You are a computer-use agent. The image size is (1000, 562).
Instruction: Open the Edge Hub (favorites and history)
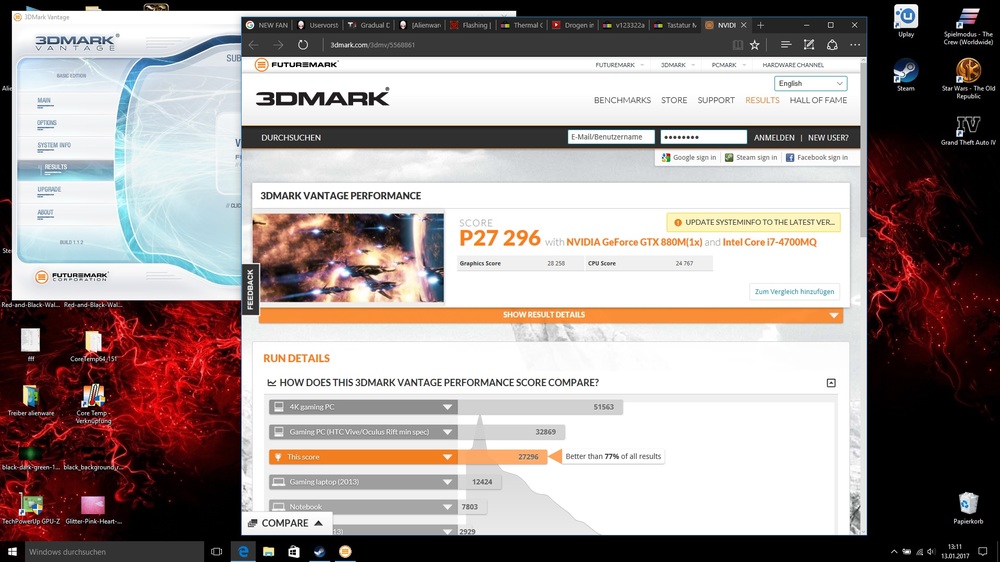786,45
